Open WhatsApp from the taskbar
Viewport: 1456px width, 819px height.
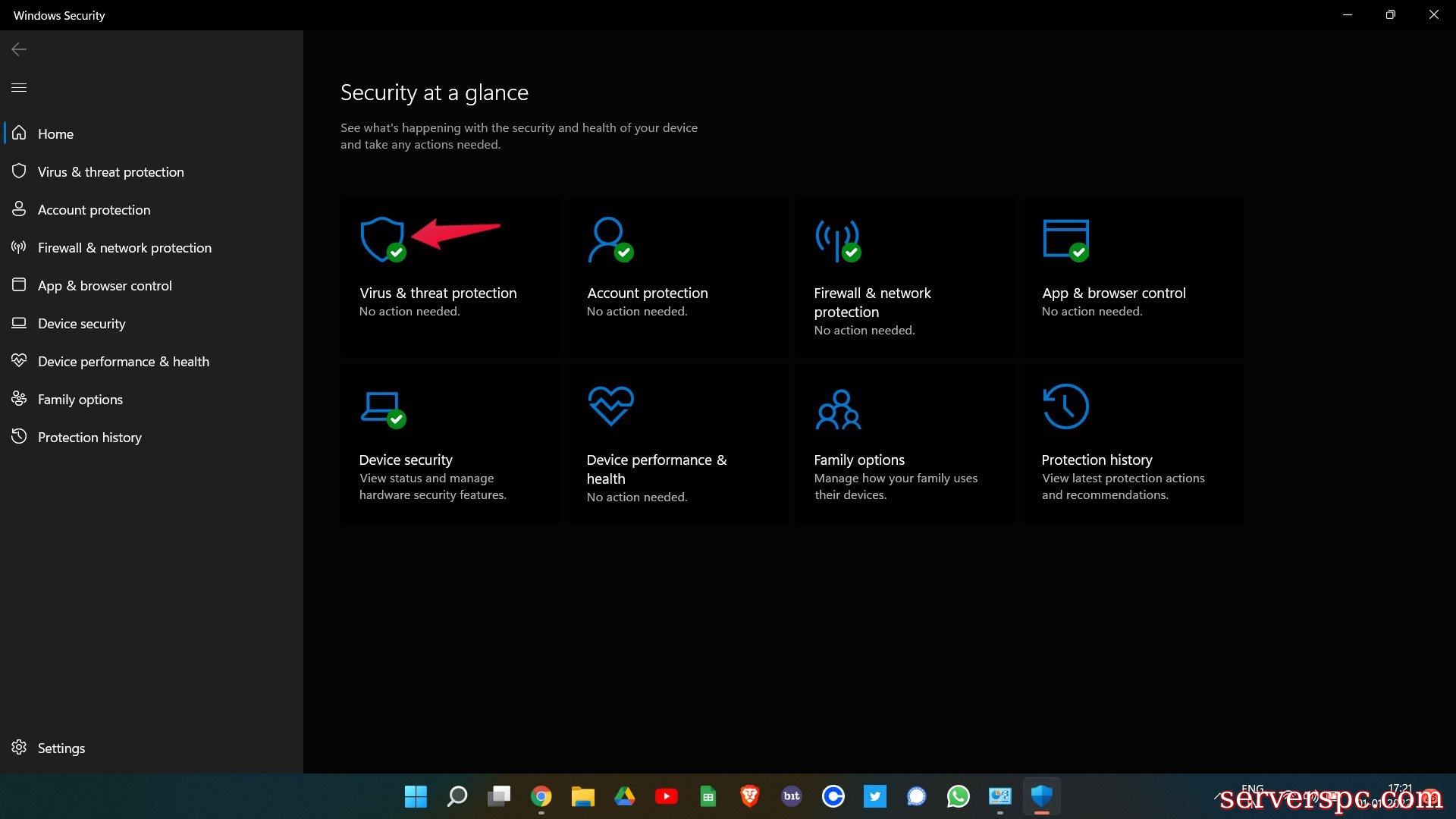pos(958,796)
